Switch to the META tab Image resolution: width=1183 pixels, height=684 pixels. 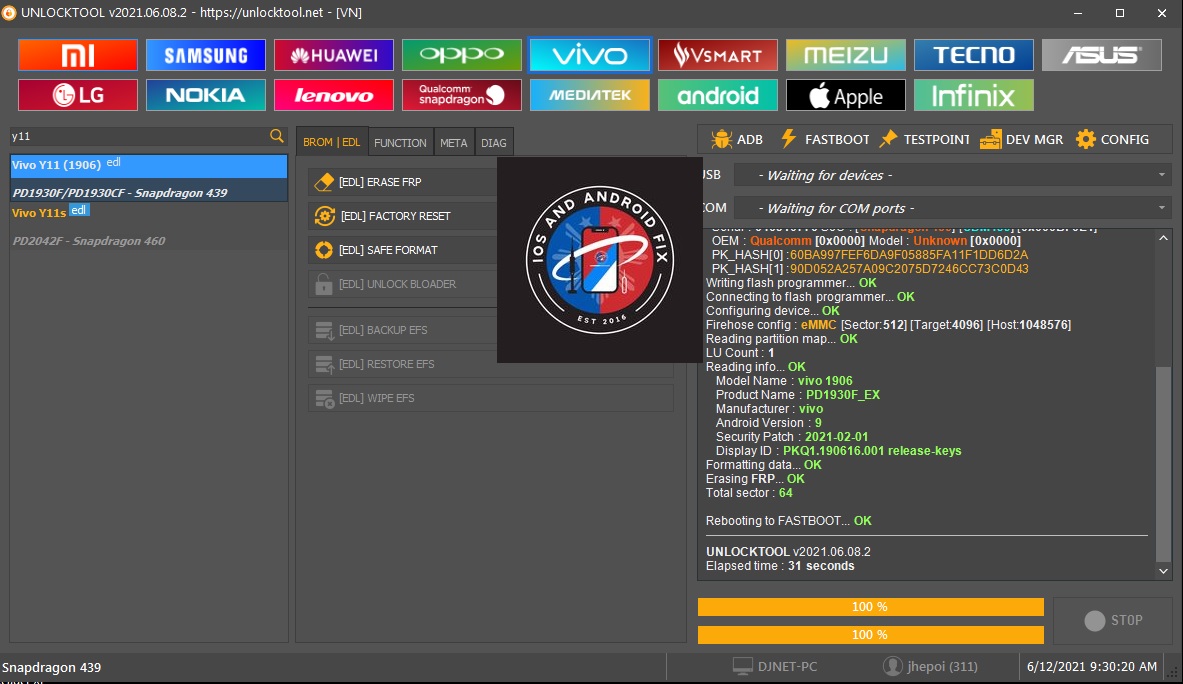pos(453,143)
